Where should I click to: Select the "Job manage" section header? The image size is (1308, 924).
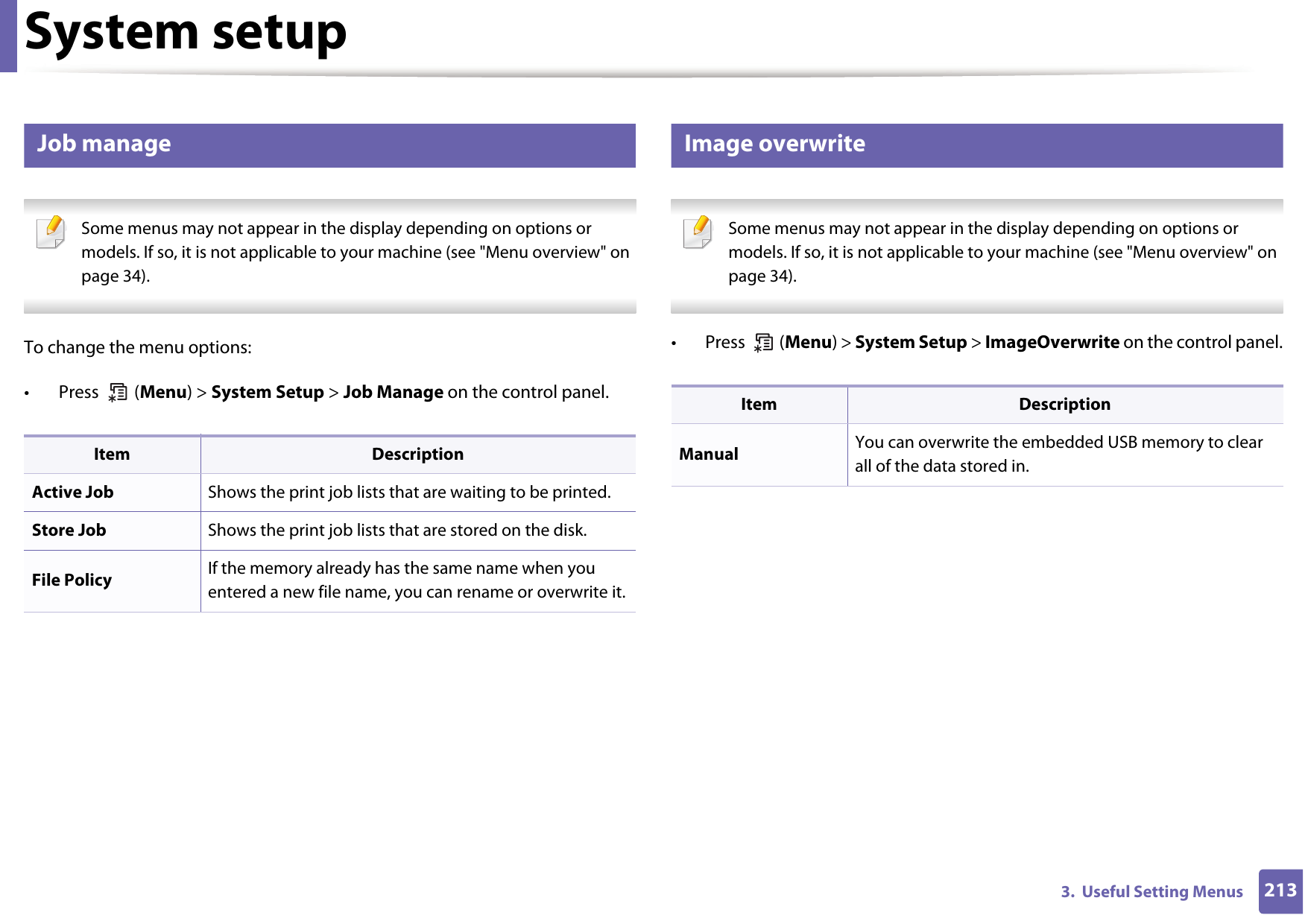click(104, 144)
